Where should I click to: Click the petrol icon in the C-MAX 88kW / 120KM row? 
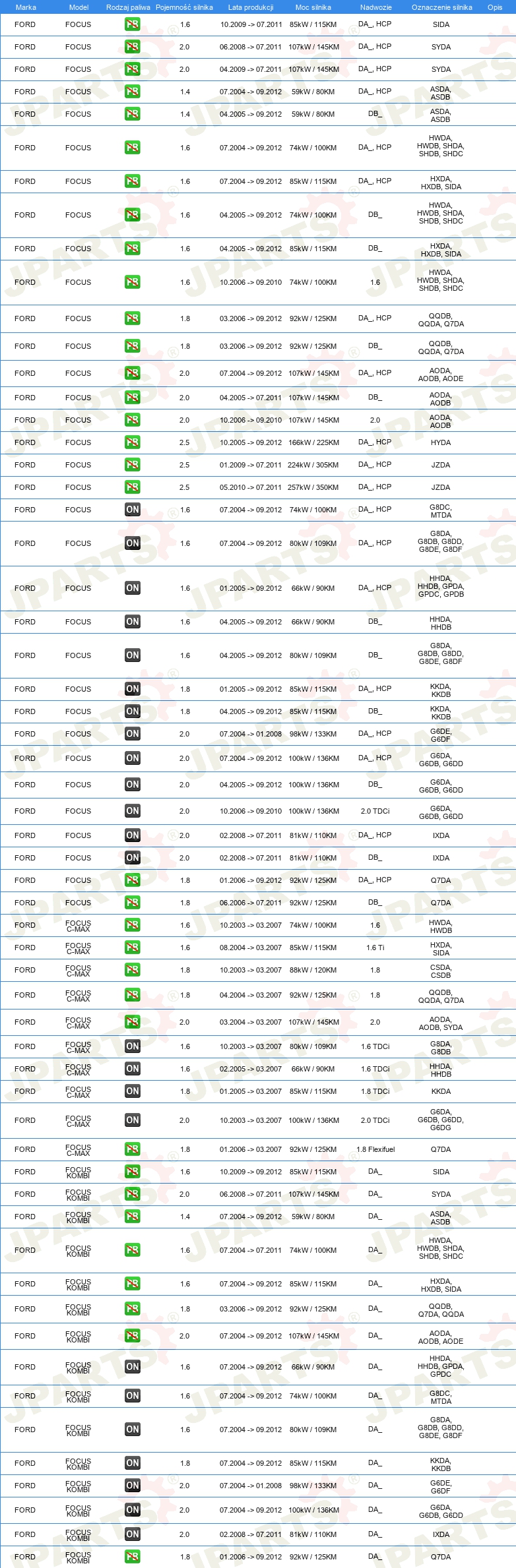(x=133, y=970)
